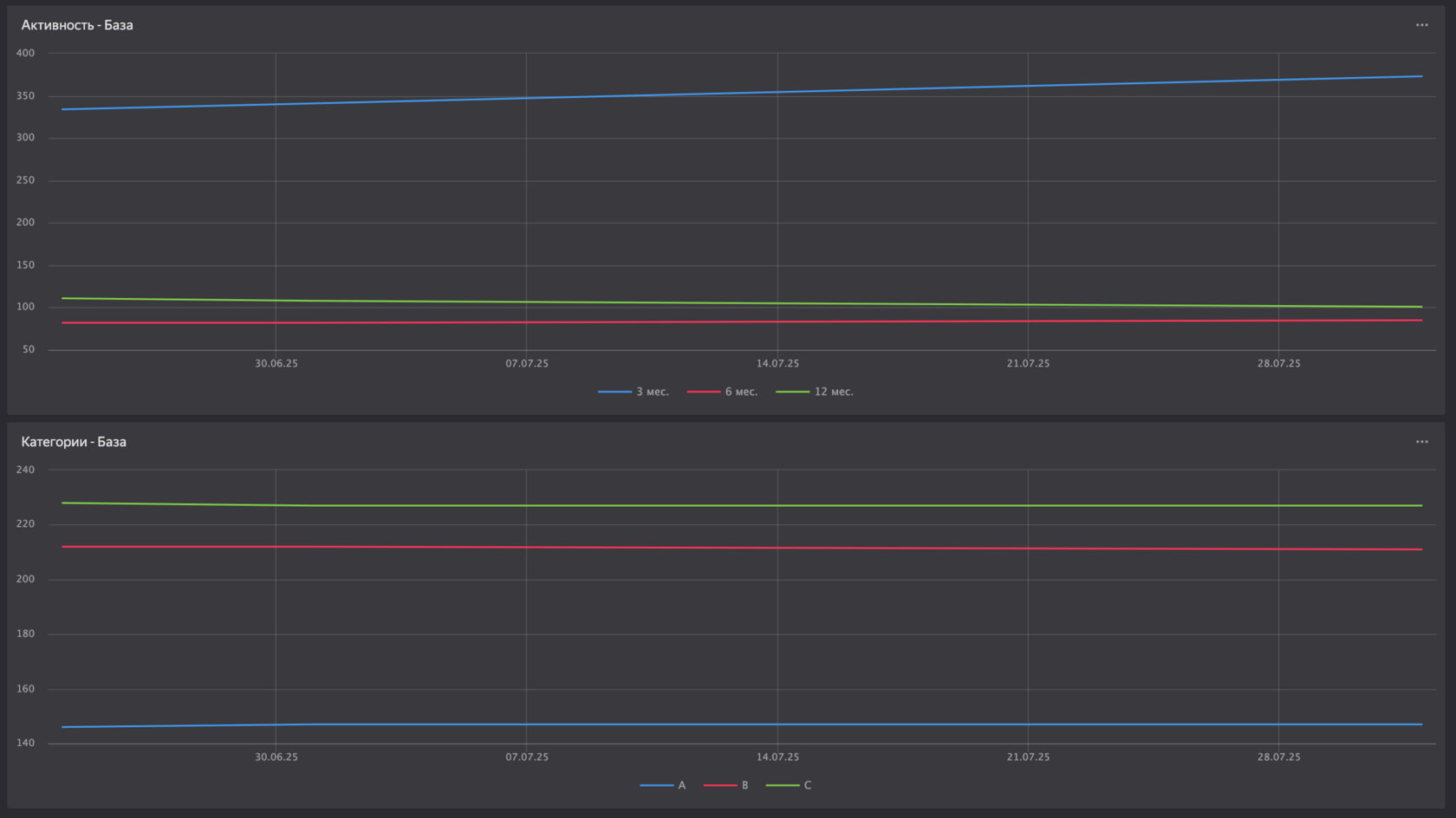The height and width of the screenshot is (818, 1456).
Task: Click the 160 value on the Категории y-axis
Action: (x=26, y=689)
